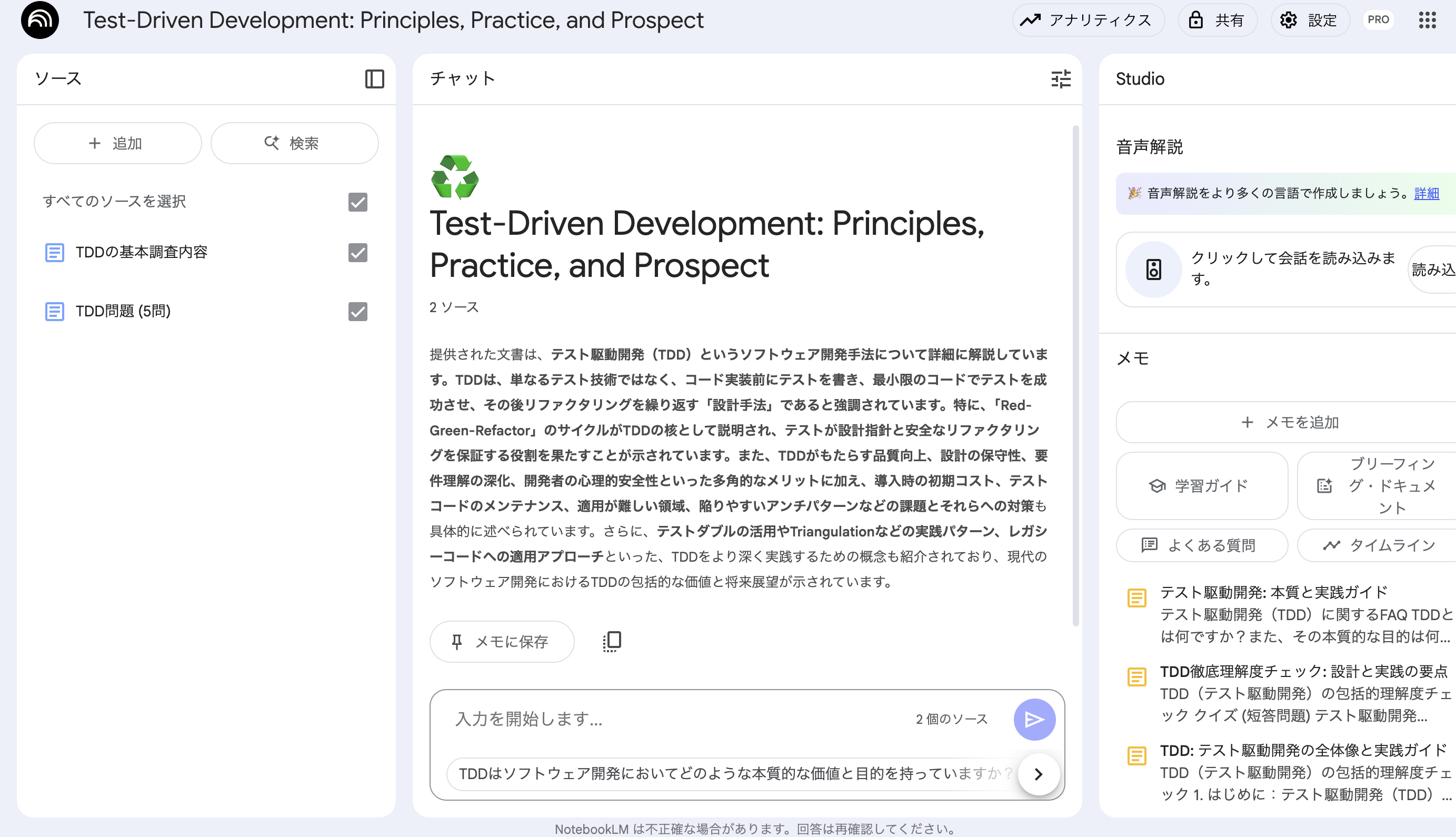
Task: Open the Google apps grid
Action: click(1427, 20)
